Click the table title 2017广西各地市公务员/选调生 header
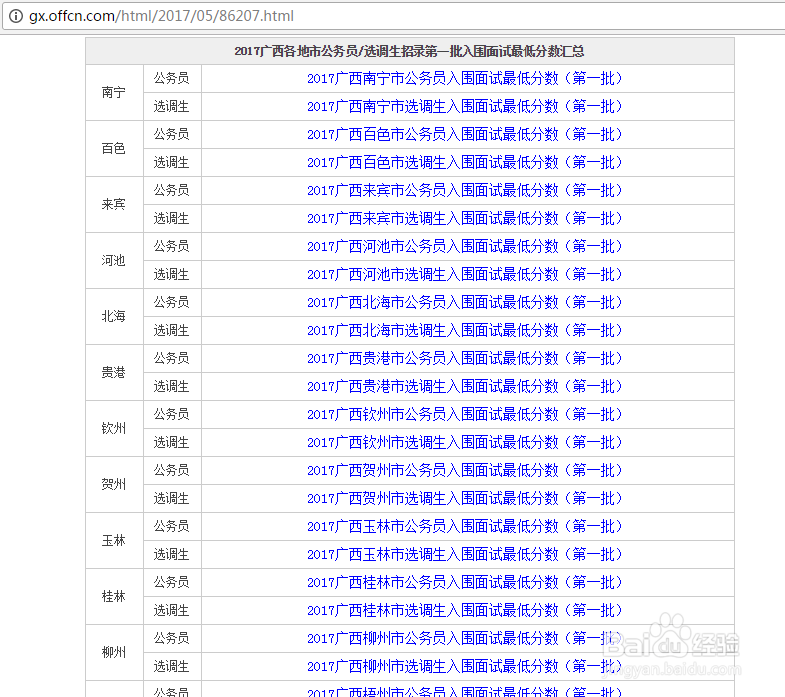785x697 pixels. pyautogui.click(x=410, y=52)
